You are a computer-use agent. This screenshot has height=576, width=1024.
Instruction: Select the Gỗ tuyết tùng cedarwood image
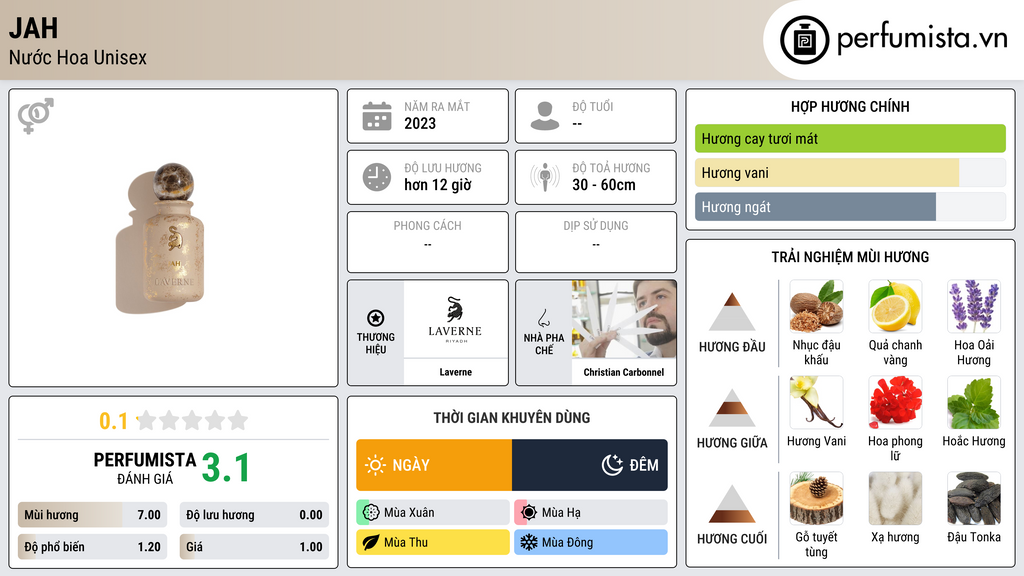click(x=816, y=498)
